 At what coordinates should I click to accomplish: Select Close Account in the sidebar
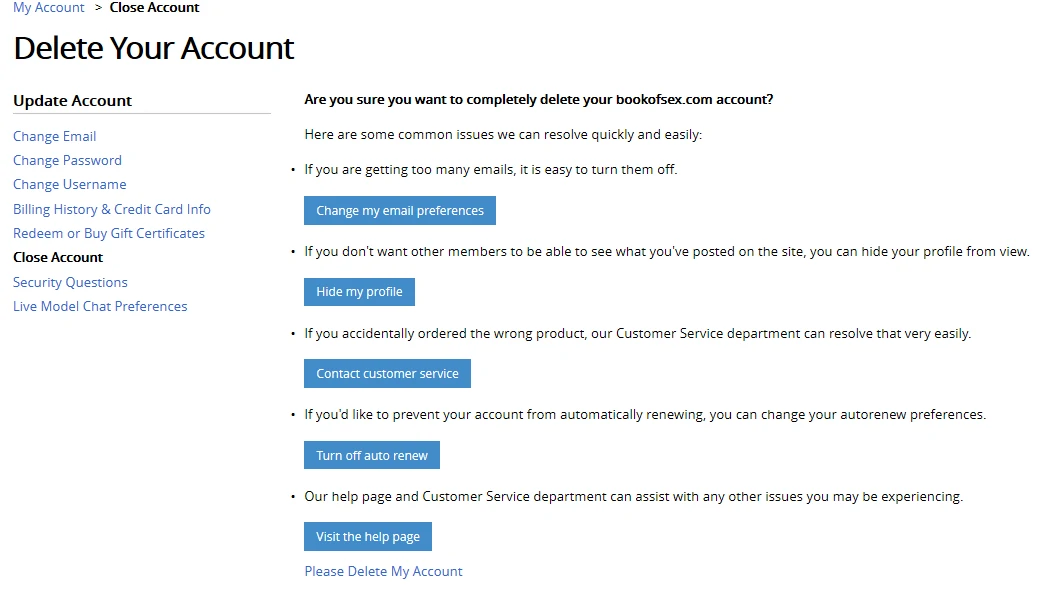tap(58, 257)
